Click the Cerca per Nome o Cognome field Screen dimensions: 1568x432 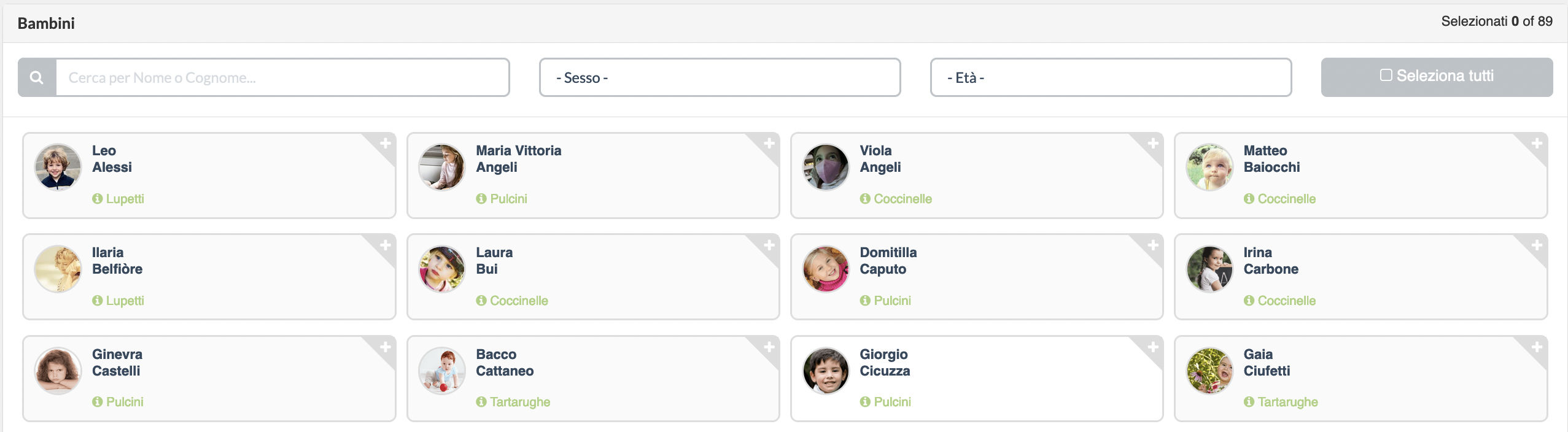click(x=282, y=77)
